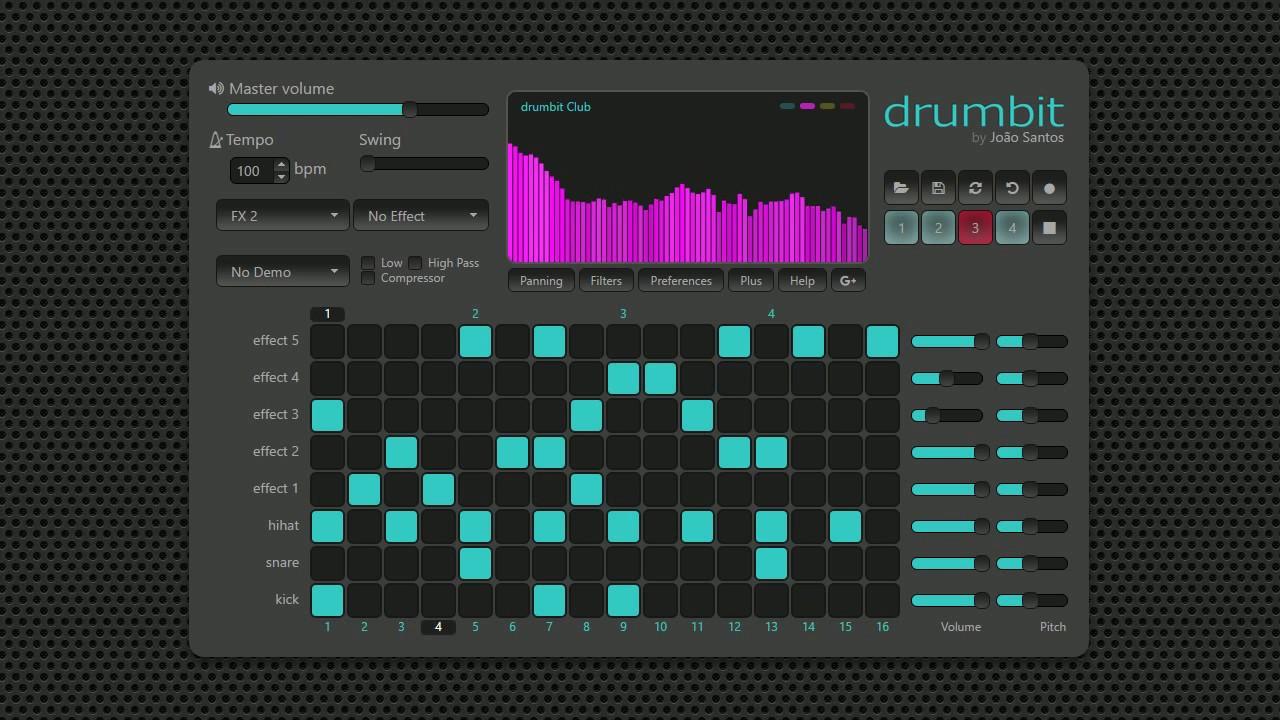This screenshot has height=720, width=1280.
Task: Switch to pattern 1
Action: (x=901, y=228)
